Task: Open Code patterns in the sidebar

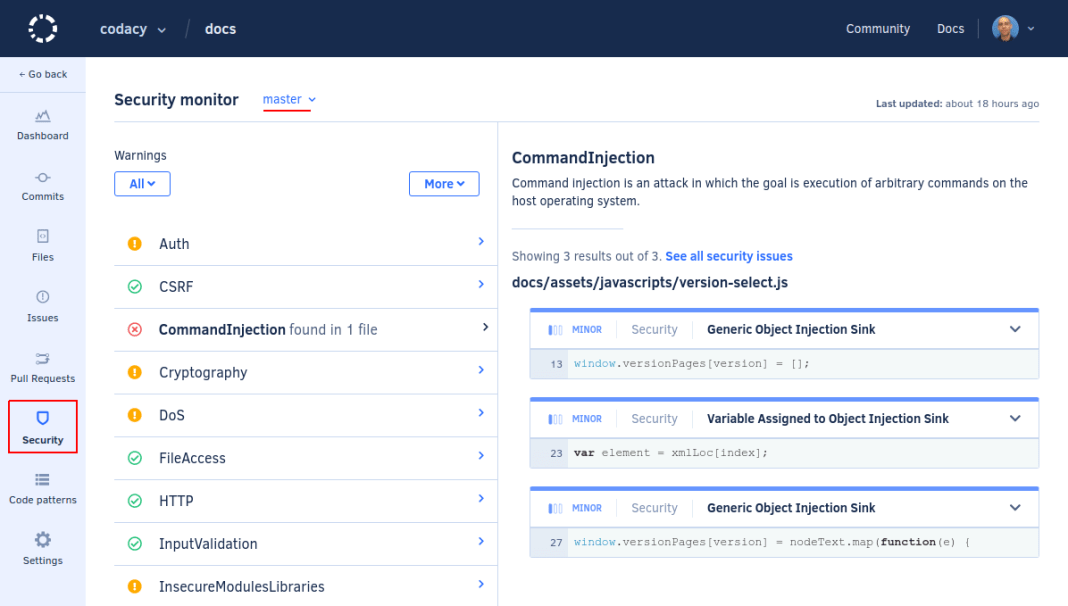Action: 42,488
